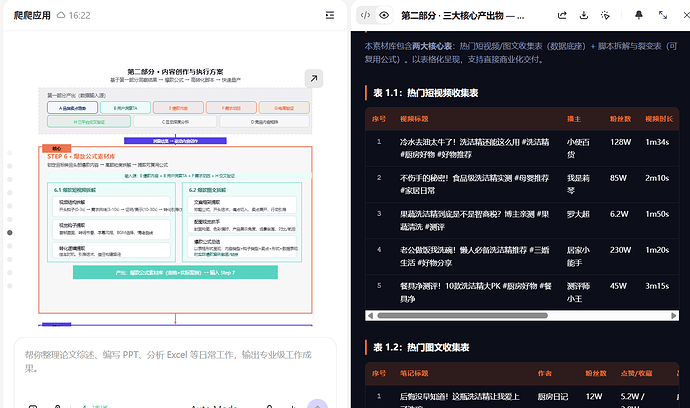690x408 pixels.
Task: Click the 爬爬应用 conversation title
Action: [x=32, y=15]
